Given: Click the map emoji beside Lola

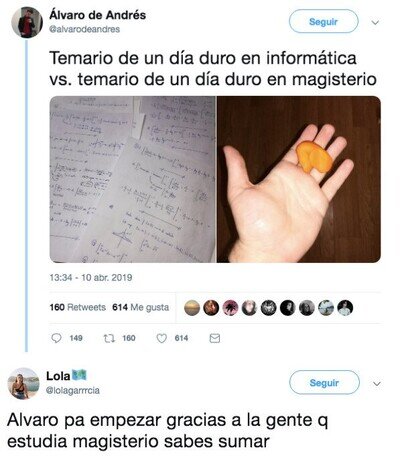Looking at the screenshot, I should click(79, 375).
